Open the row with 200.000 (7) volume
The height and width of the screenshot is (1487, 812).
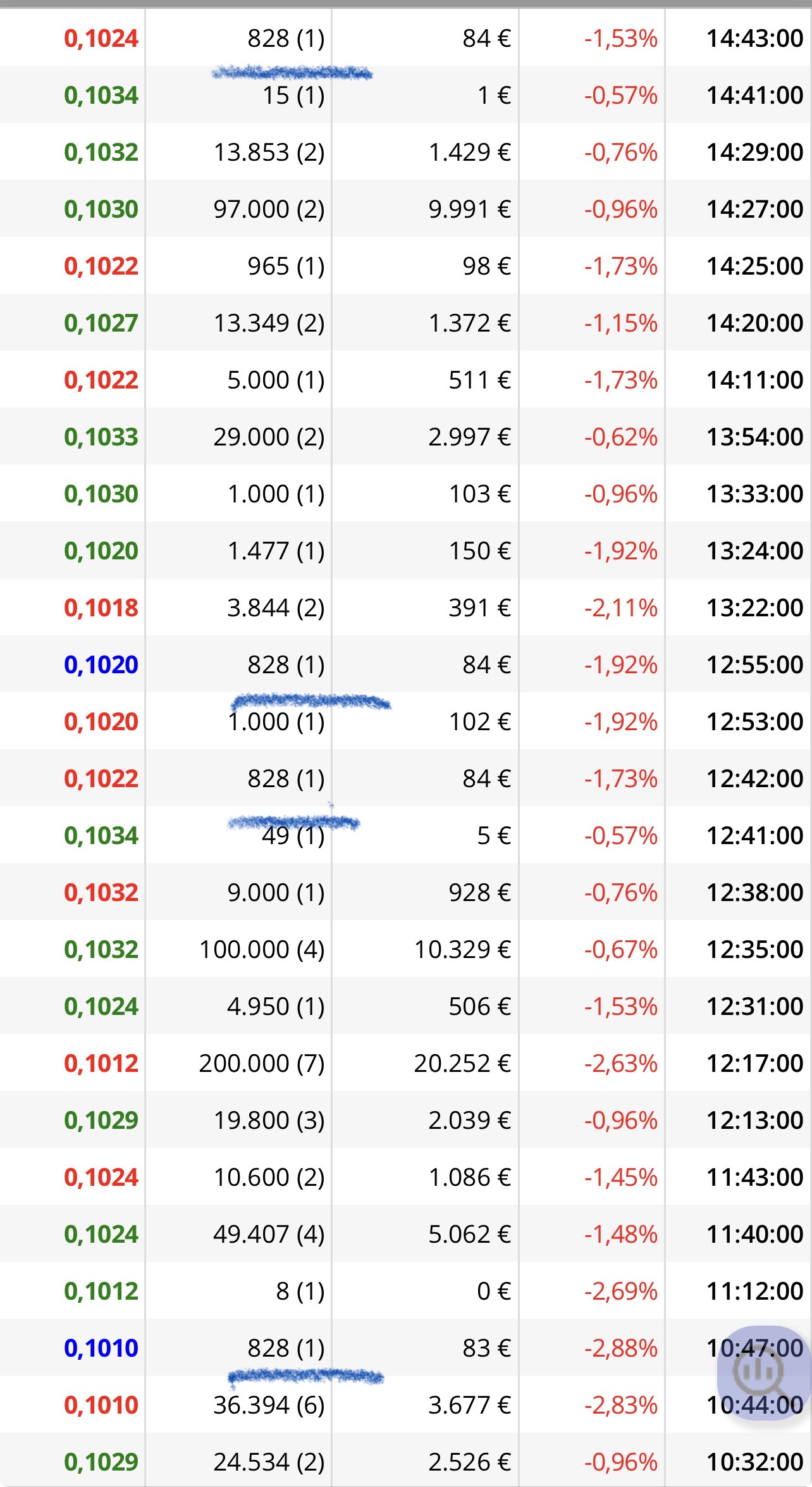(405, 1063)
